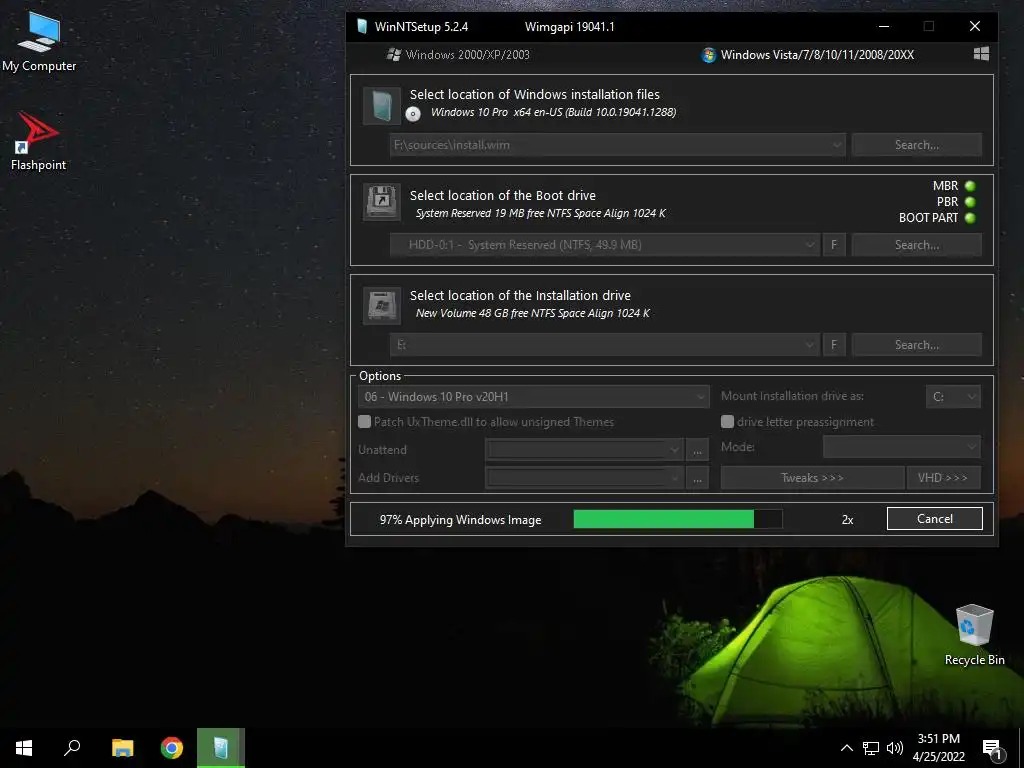
Task: Open Windows 10 Pro v20H1 edition dropdown
Action: 534,397
